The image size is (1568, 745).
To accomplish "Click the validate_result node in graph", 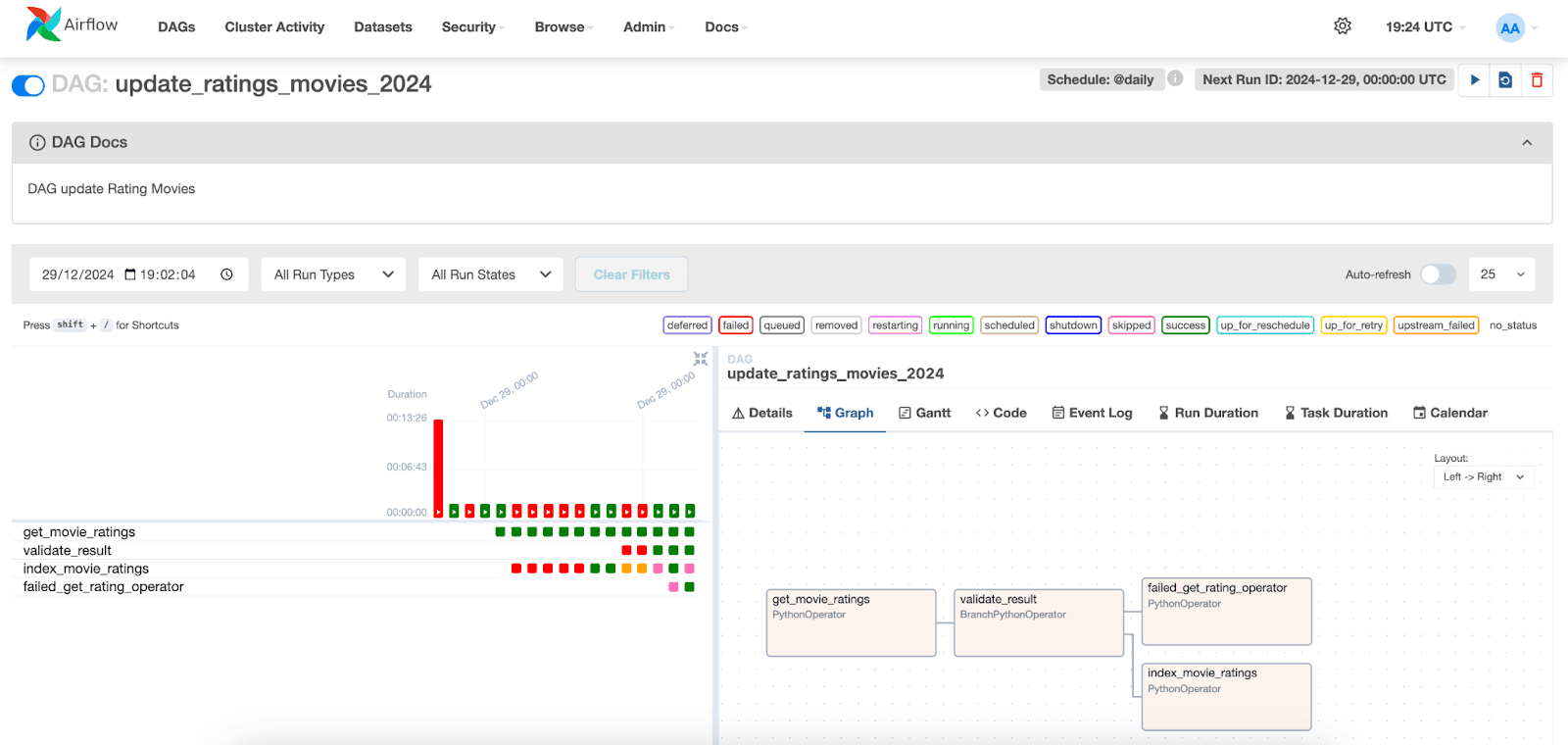I will [1038, 622].
